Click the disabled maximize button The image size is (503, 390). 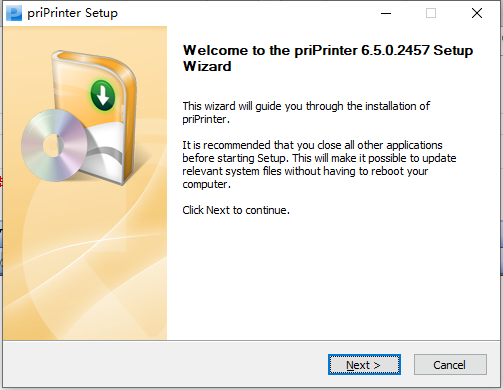coord(431,13)
